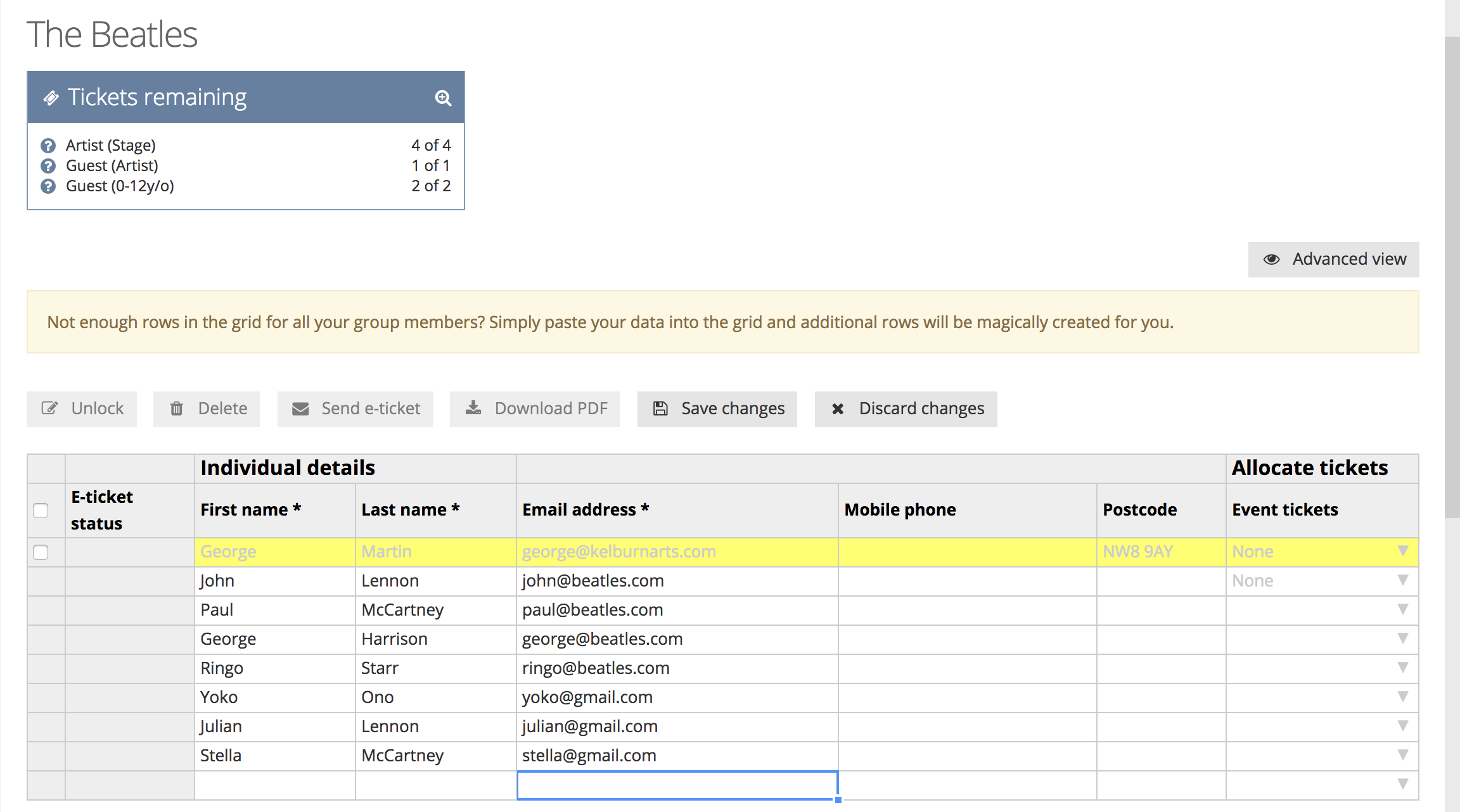Click the selected empty email cell
Image resolution: width=1460 pixels, height=812 pixels.
(x=677, y=785)
